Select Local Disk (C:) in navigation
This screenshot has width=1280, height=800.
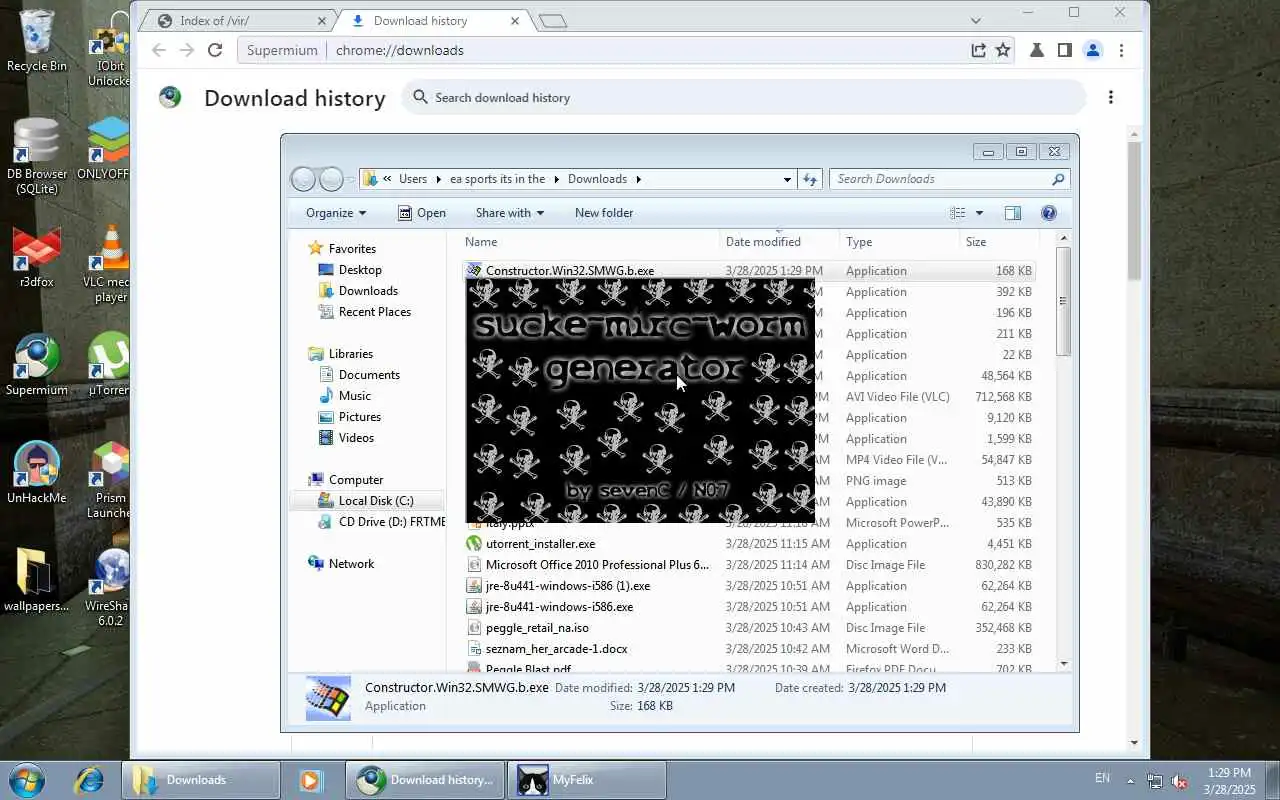click(x=367, y=501)
